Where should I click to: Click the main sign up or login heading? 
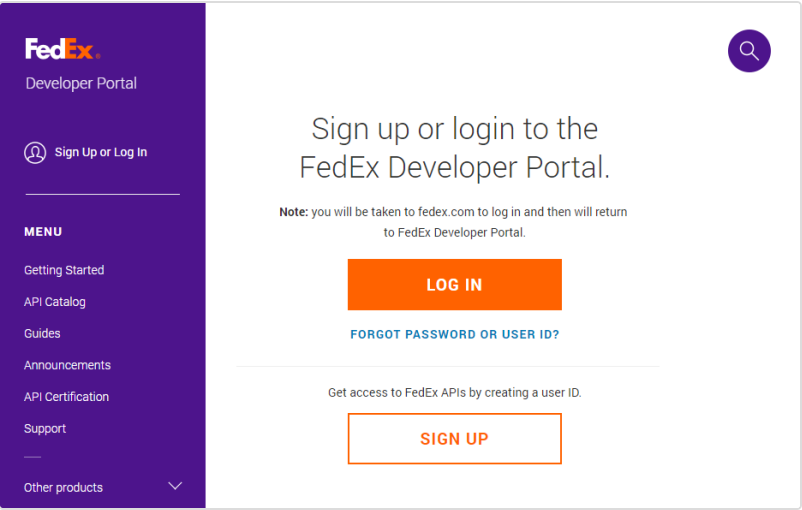(x=454, y=148)
